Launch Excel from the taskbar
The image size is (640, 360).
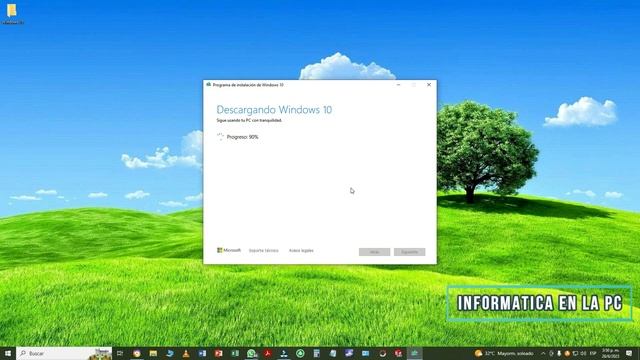[x=235, y=353]
